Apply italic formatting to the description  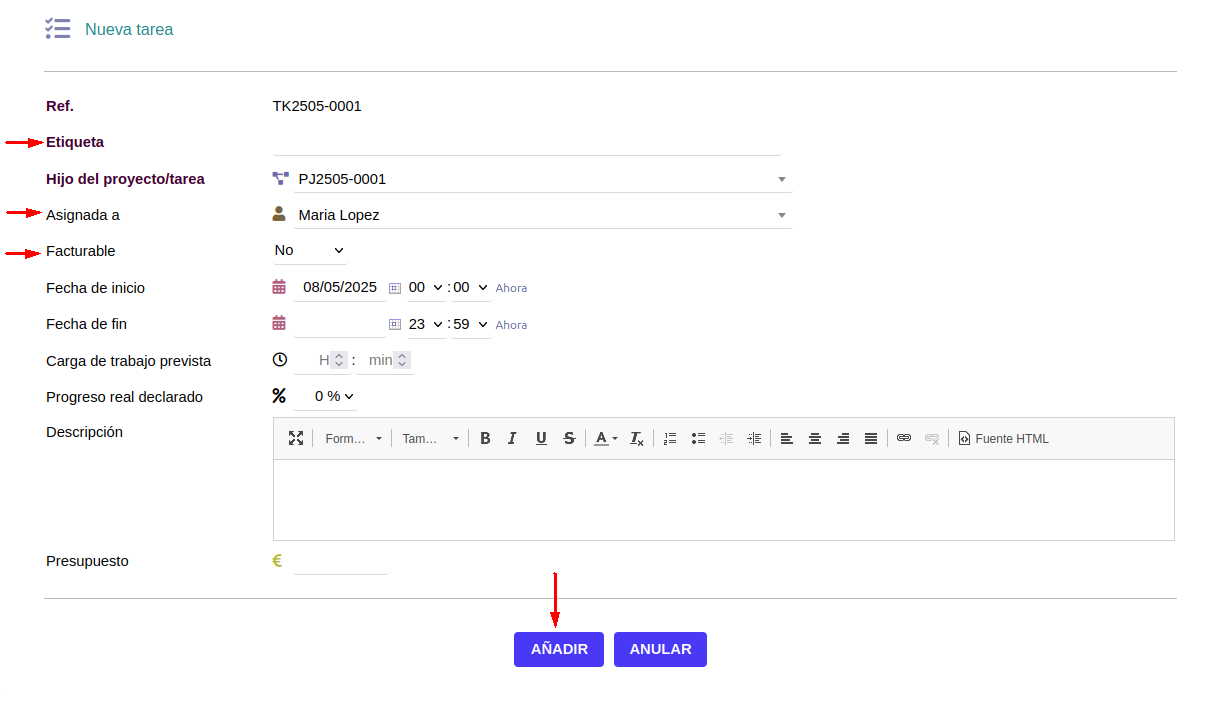[x=512, y=438]
